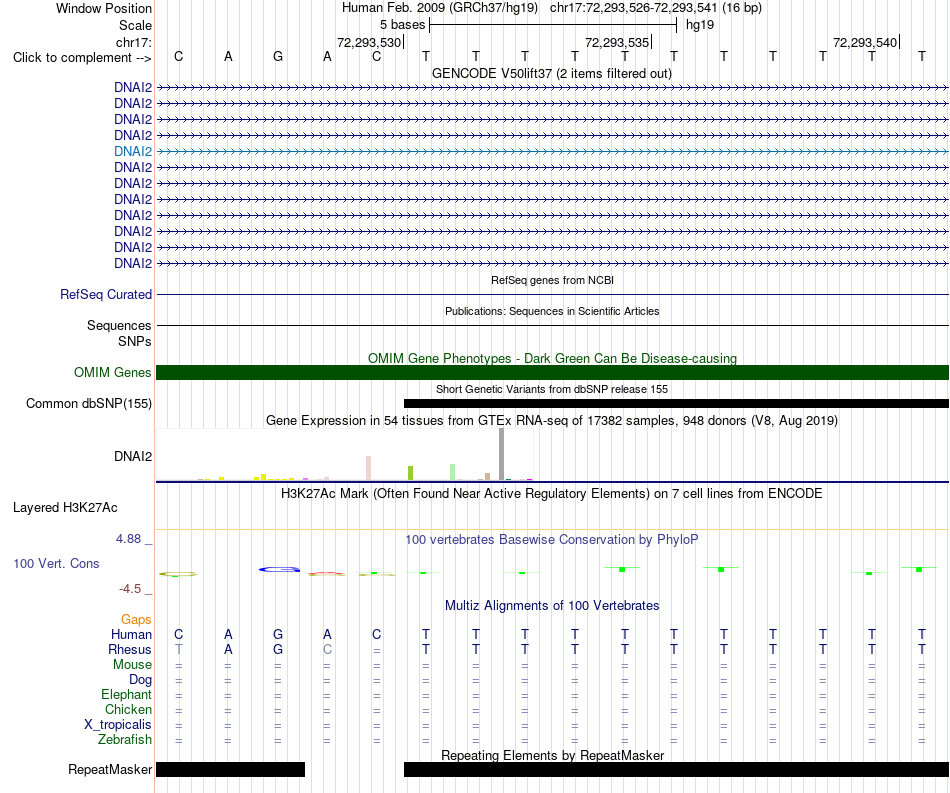Click the 4.88 PhyloP upper value
Viewport: 950px width, 793px height.
pos(128,539)
